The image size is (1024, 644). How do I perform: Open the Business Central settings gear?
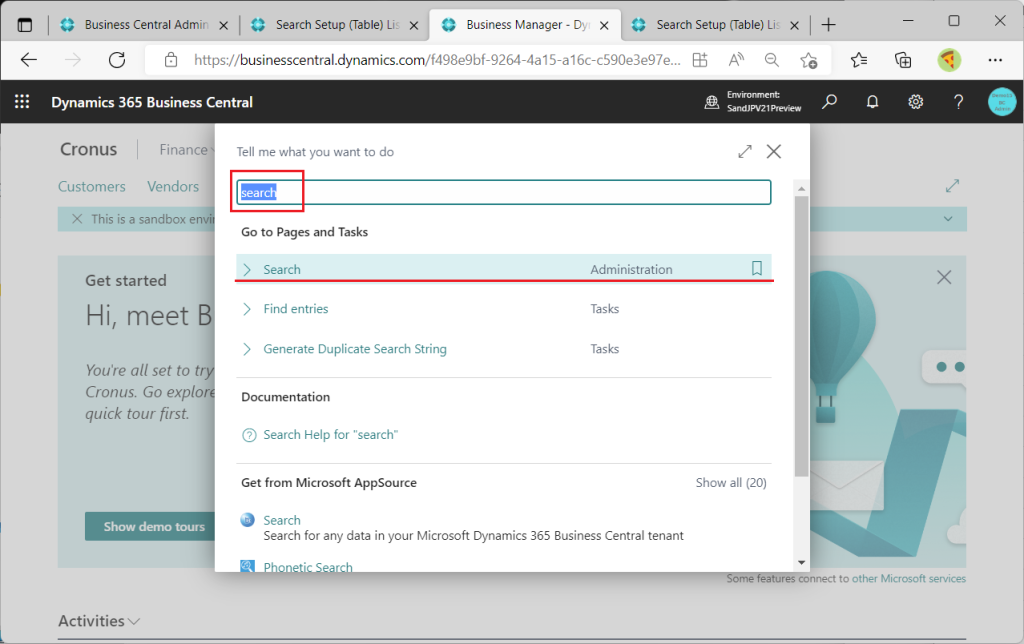pos(916,102)
